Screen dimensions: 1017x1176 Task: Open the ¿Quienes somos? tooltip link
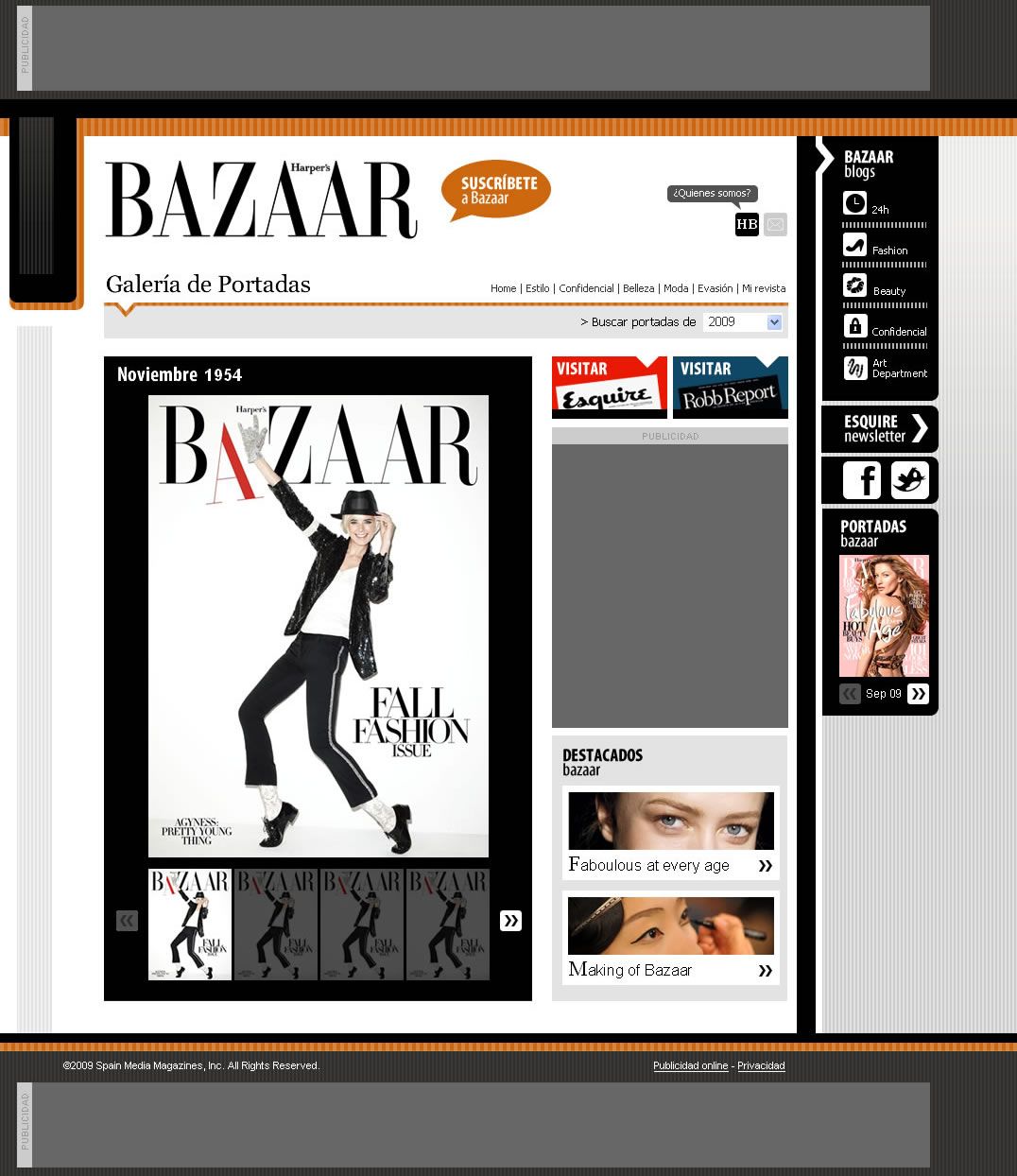tap(712, 194)
